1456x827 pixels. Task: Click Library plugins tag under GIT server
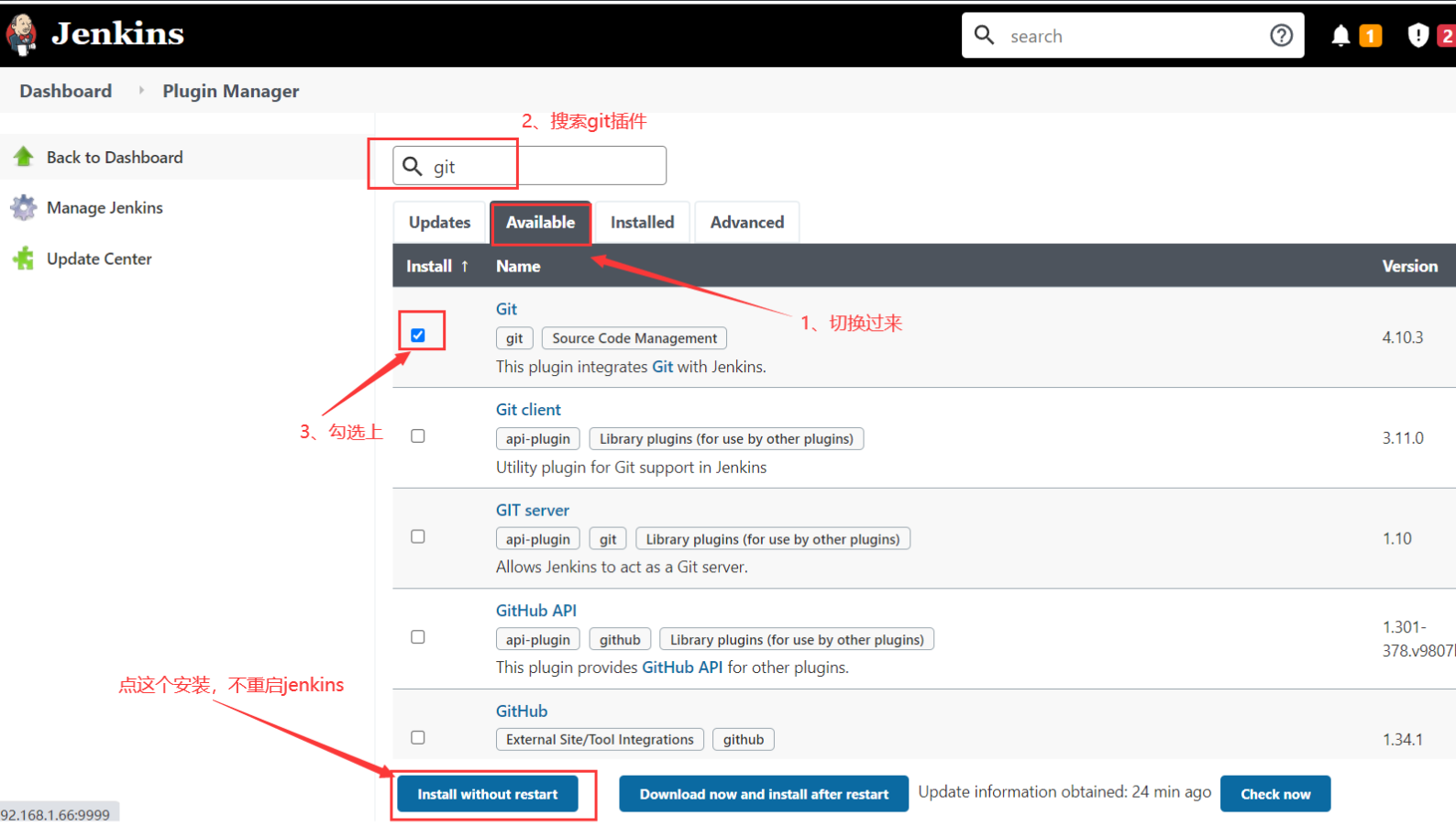point(773,539)
